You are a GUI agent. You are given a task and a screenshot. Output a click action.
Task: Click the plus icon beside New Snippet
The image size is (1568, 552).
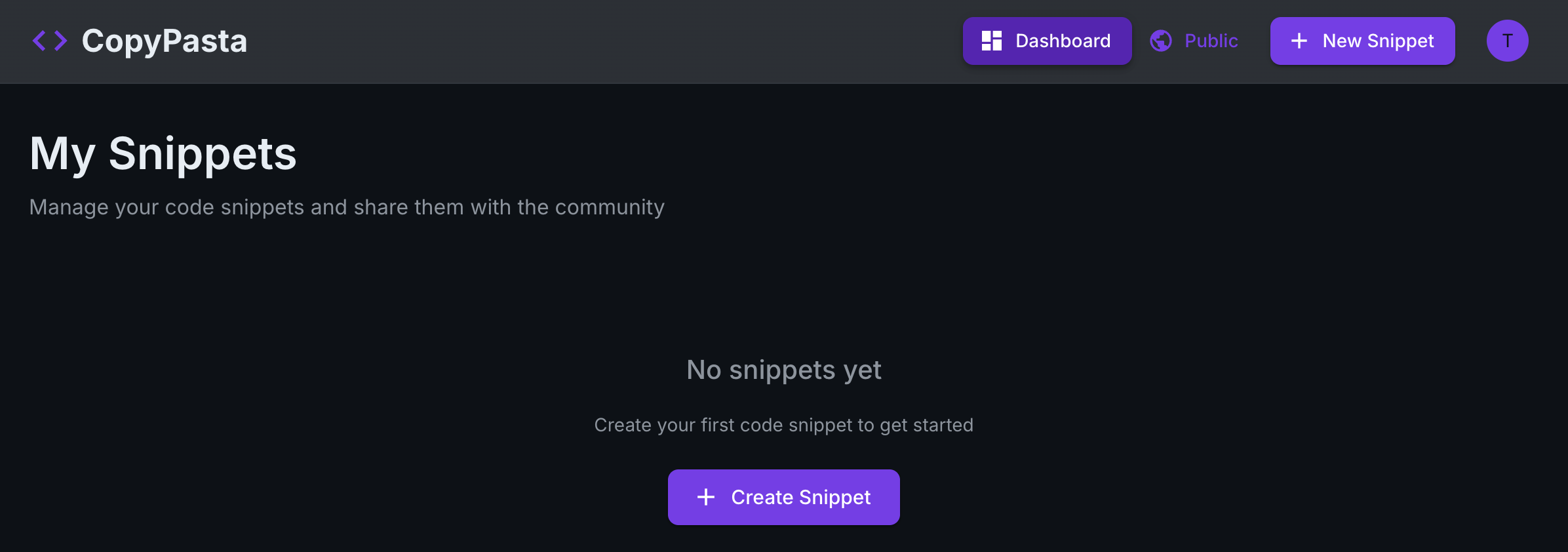[x=1299, y=41]
